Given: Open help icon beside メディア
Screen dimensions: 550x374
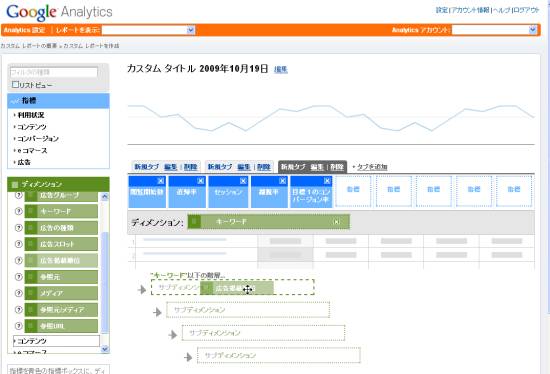Looking at the screenshot, I should click(x=19, y=293).
